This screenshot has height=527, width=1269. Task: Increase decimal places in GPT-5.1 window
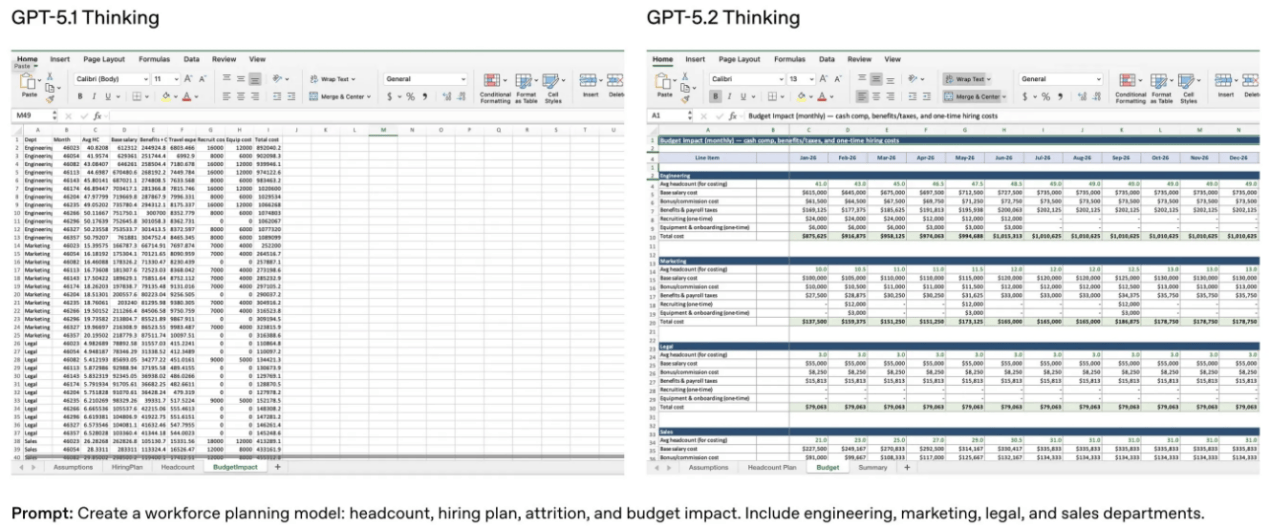click(447, 96)
